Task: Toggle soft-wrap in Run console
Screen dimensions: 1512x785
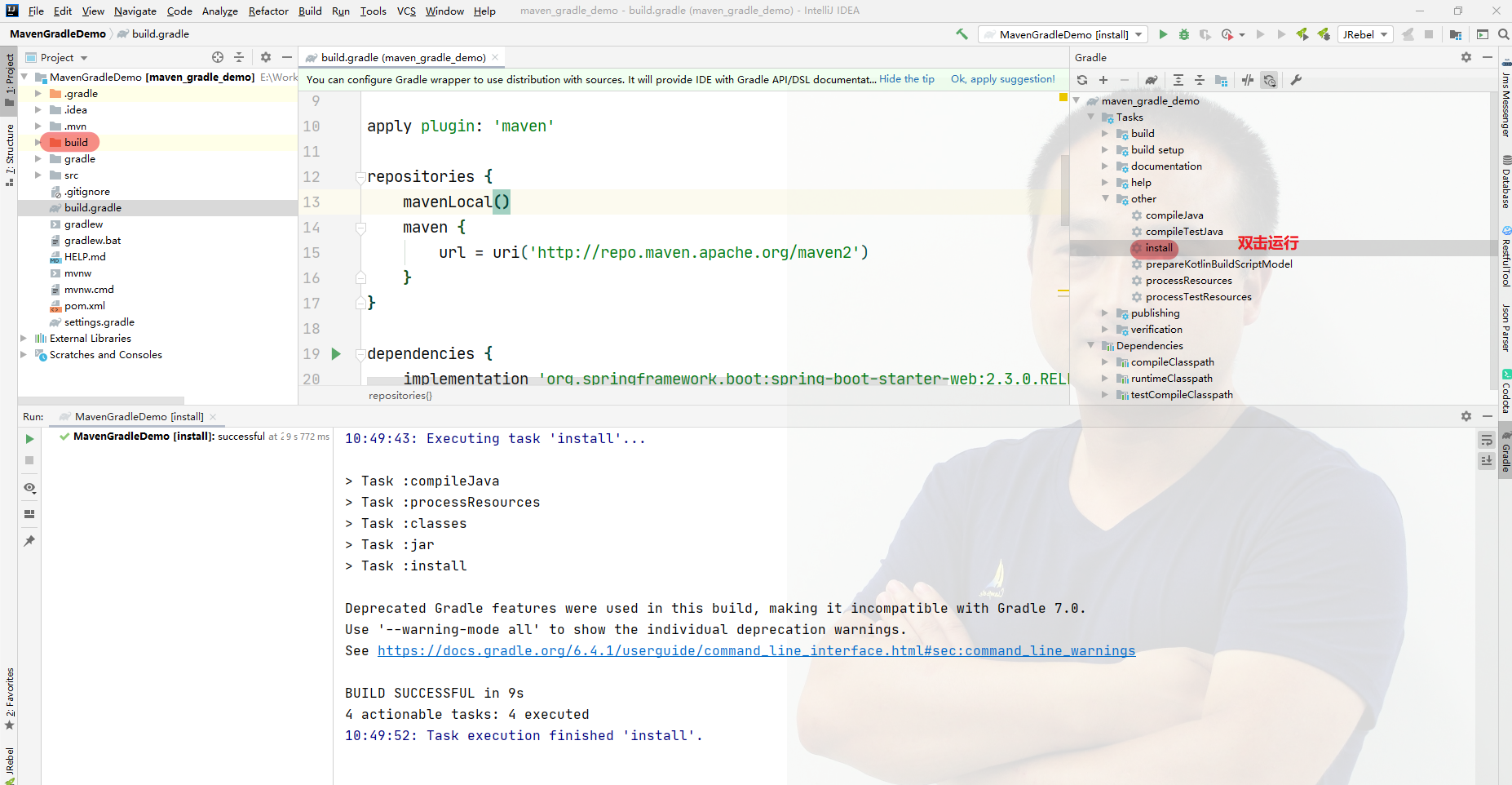Action: [x=1487, y=440]
